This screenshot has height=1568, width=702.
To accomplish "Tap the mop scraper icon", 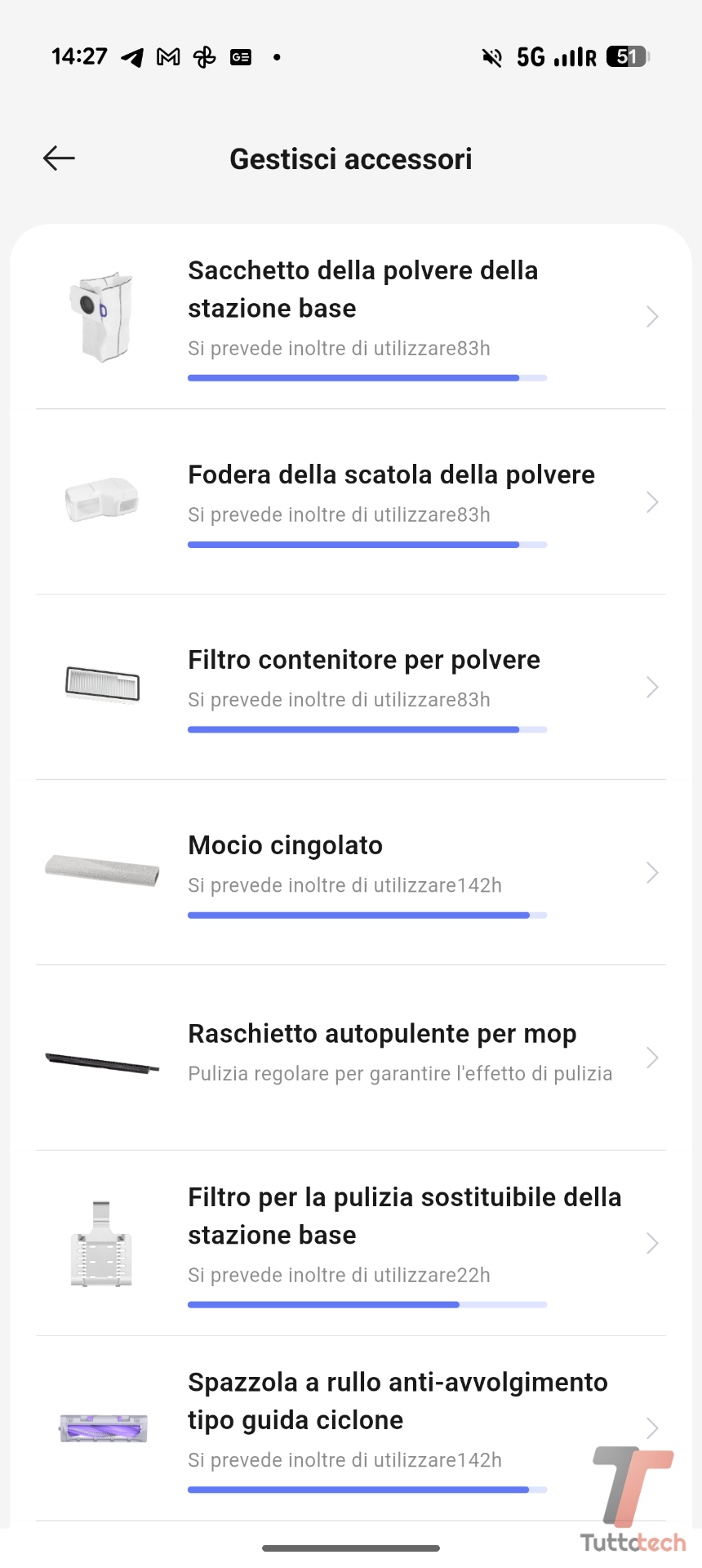I will click(x=102, y=1062).
